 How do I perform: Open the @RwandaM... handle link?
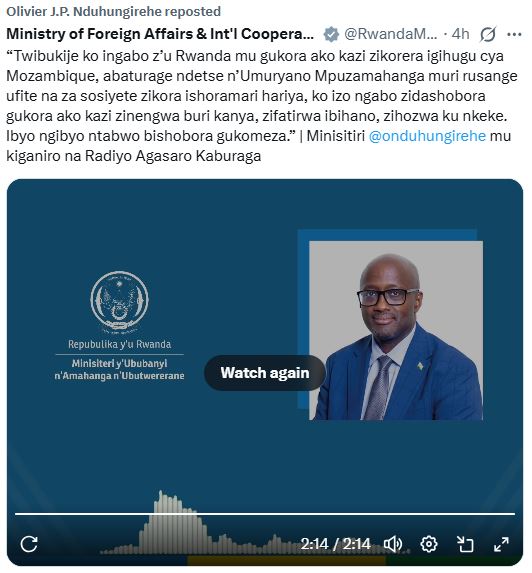(390, 34)
